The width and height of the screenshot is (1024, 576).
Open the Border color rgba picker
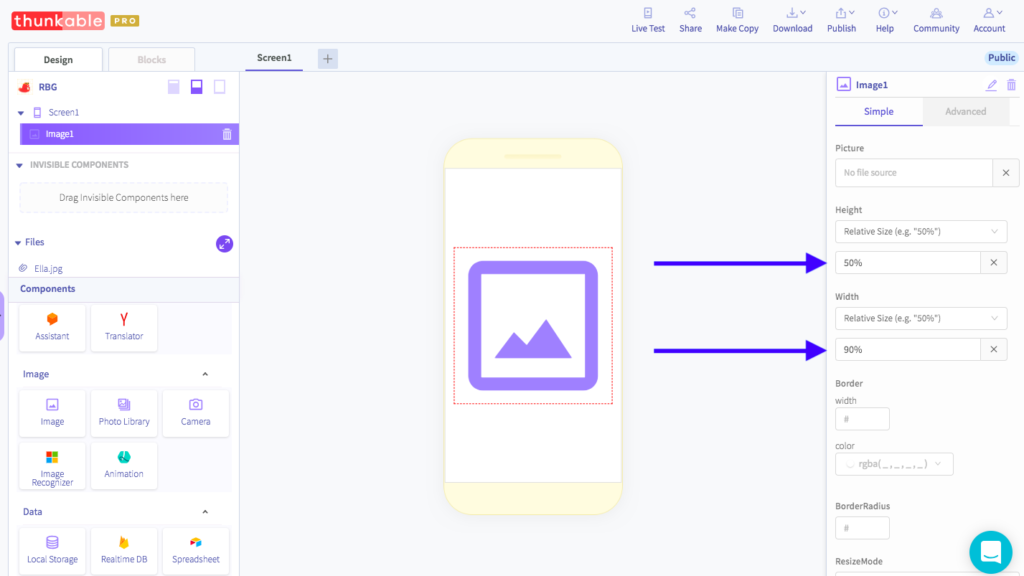click(x=894, y=464)
